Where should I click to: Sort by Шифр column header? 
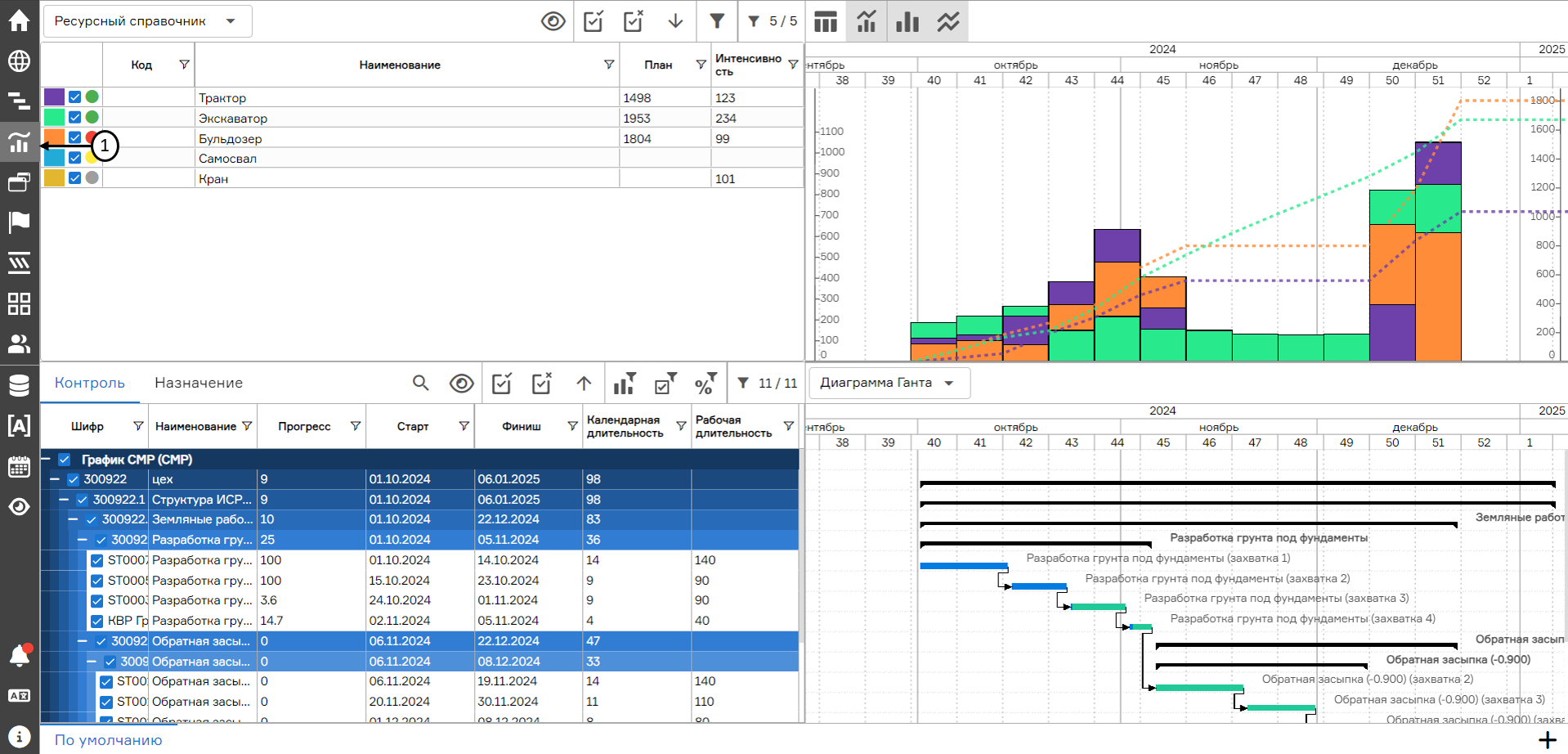[x=87, y=426]
